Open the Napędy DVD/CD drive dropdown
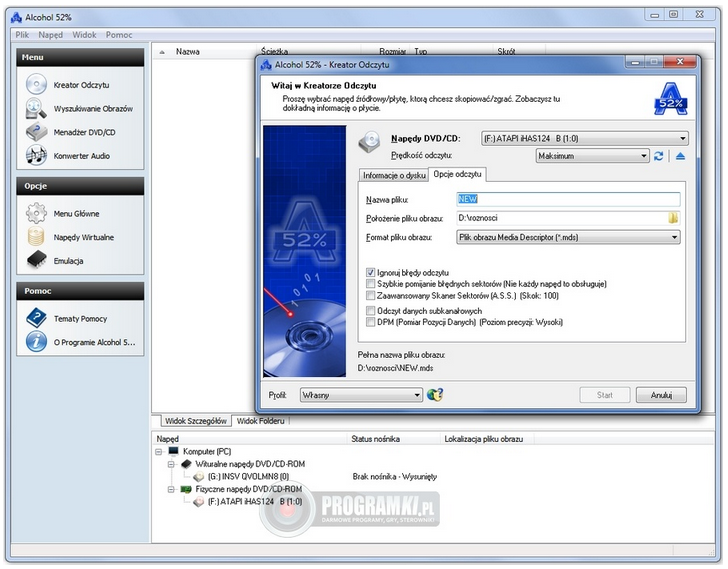This screenshot has height=569, width=728. 584,138
